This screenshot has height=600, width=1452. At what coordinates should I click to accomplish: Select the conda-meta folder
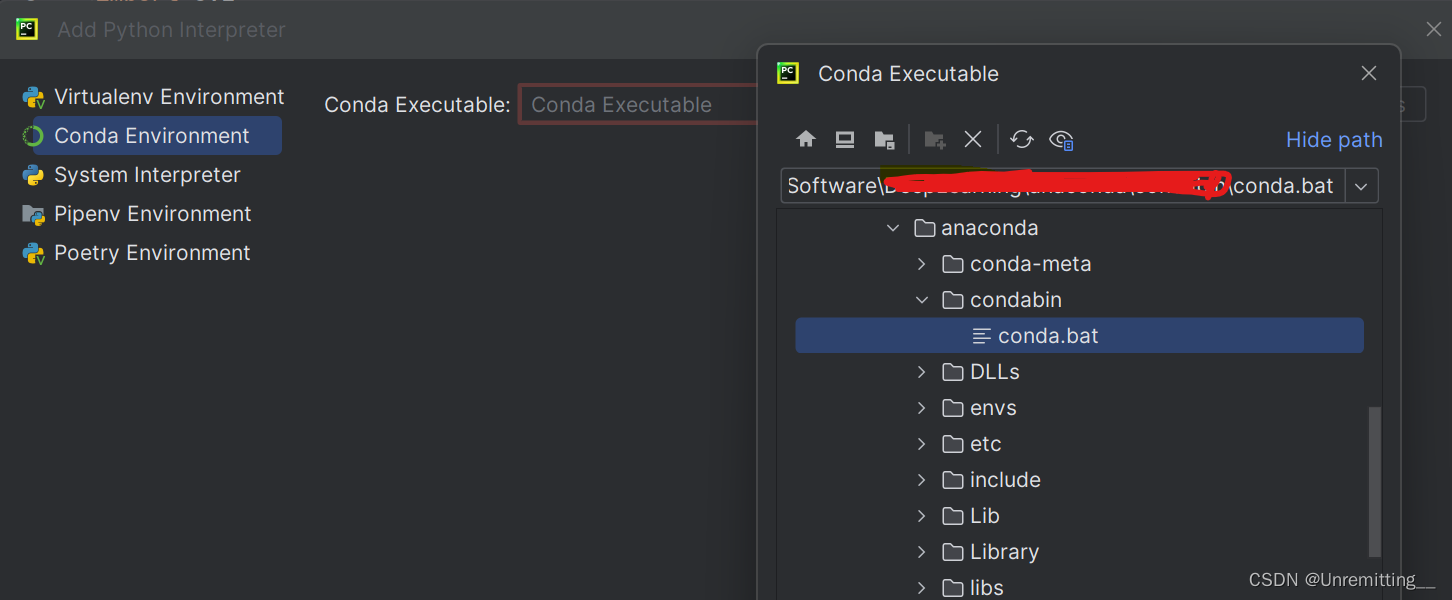(x=1017, y=264)
